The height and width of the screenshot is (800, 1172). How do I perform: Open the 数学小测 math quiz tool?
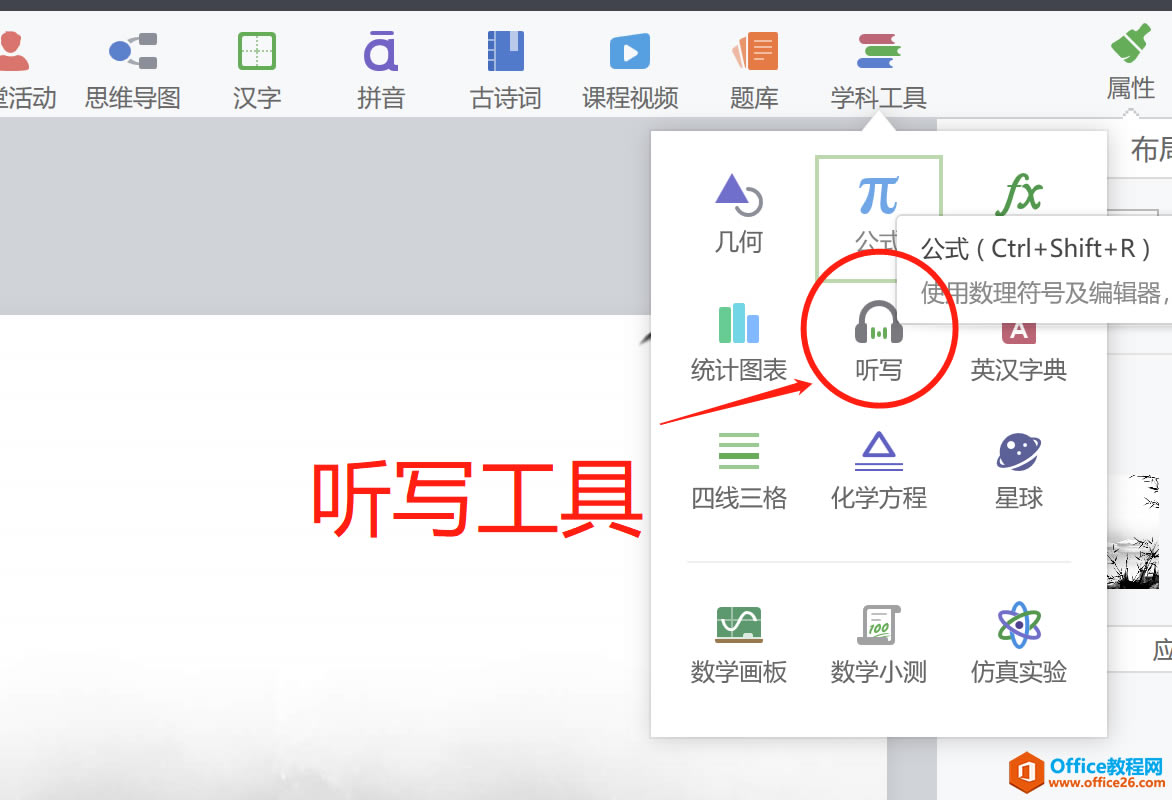tap(879, 644)
